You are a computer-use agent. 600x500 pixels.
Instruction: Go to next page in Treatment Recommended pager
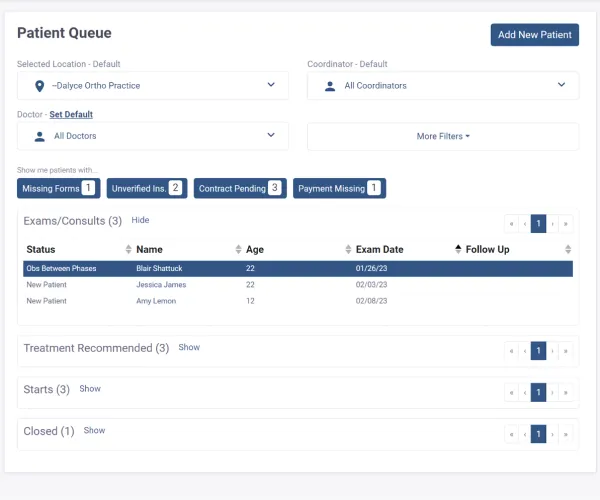(x=552, y=351)
